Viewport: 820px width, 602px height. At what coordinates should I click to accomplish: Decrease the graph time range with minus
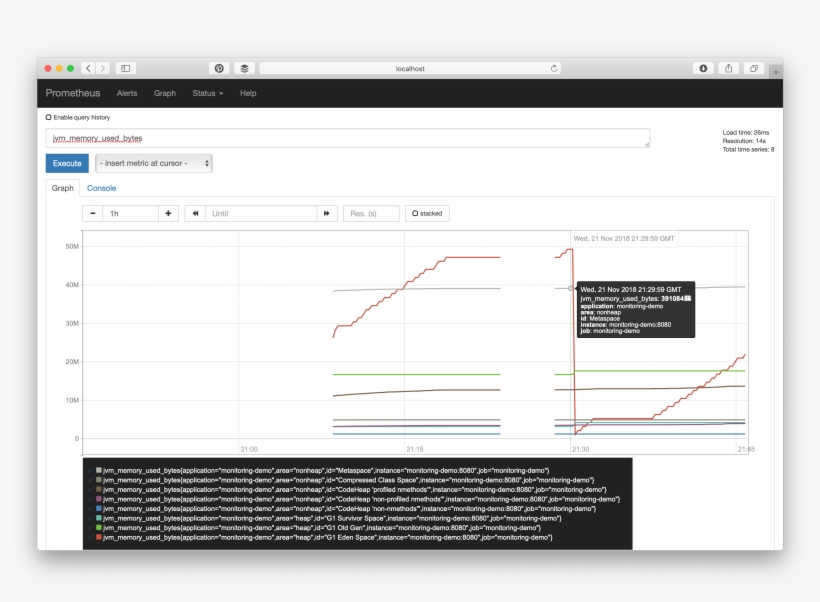point(92,213)
